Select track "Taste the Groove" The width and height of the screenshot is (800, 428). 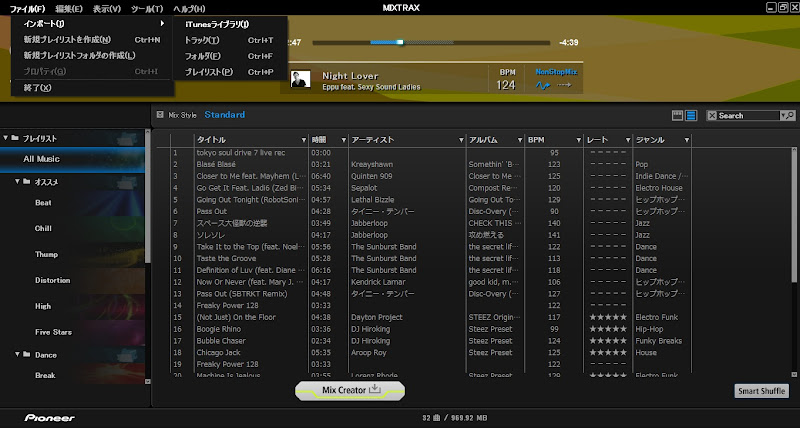227,258
